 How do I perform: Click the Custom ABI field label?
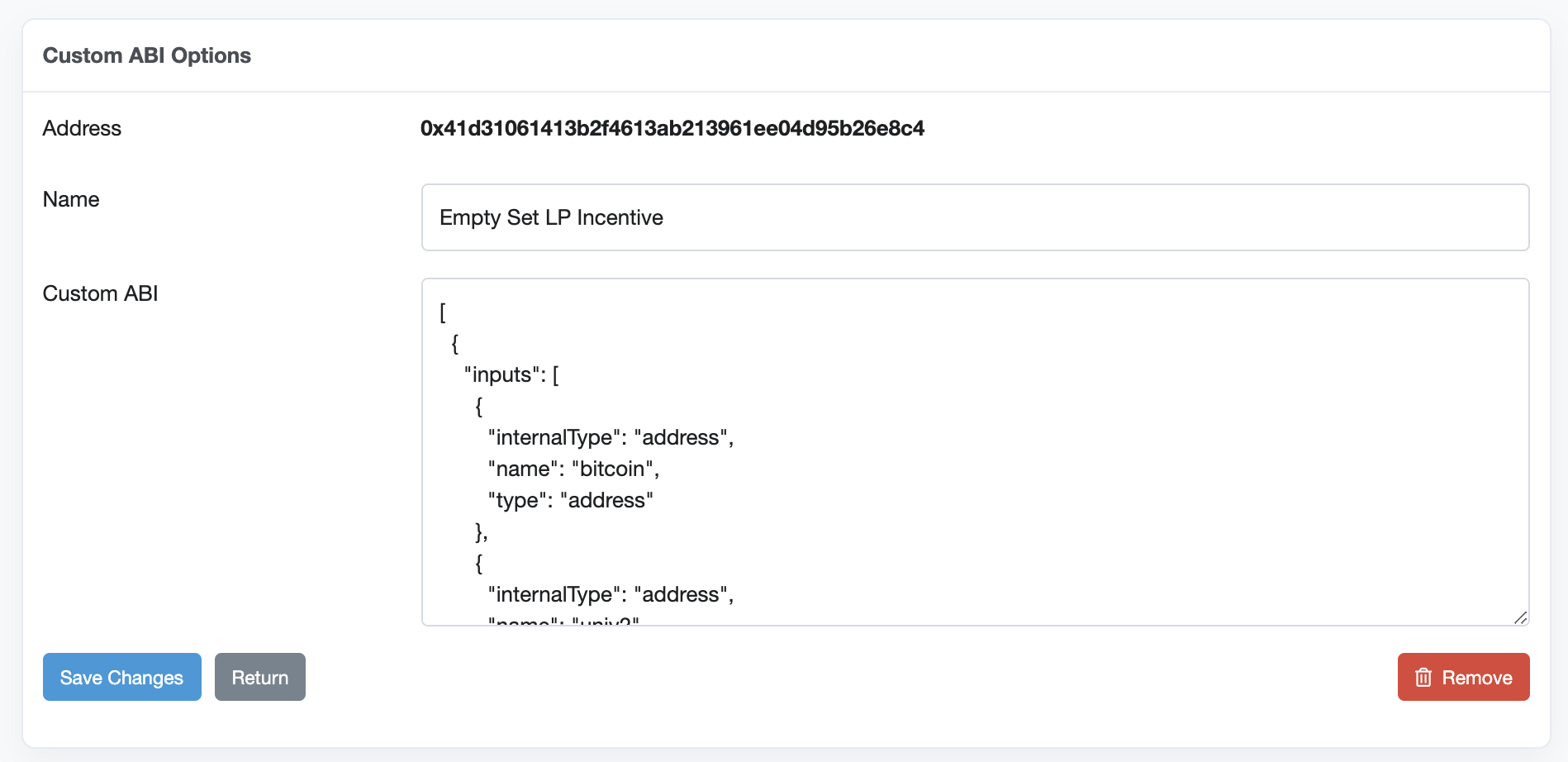100,293
